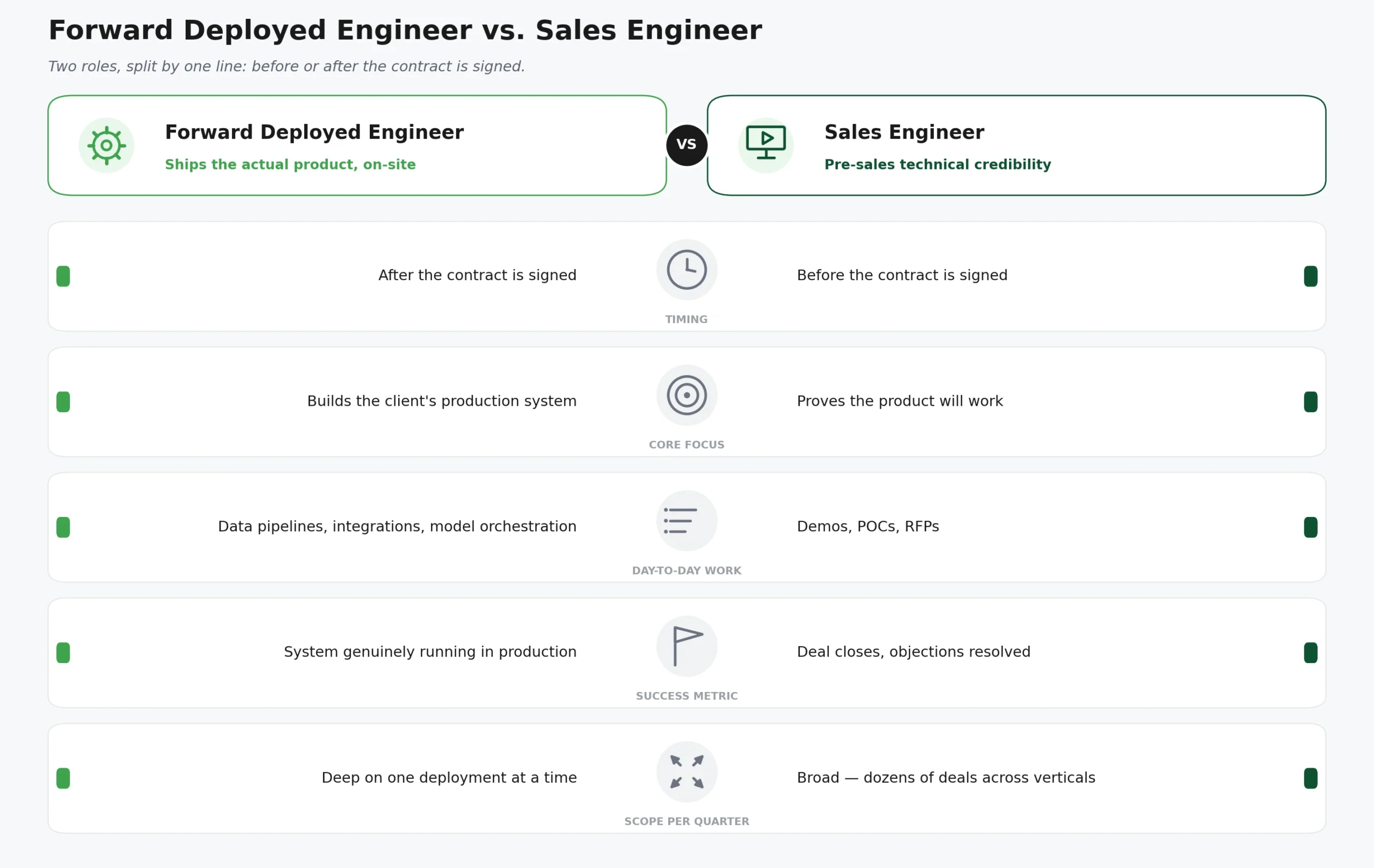Click the target icon above CORE FOCUS
The image size is (1374, 868).
[686, 395]
